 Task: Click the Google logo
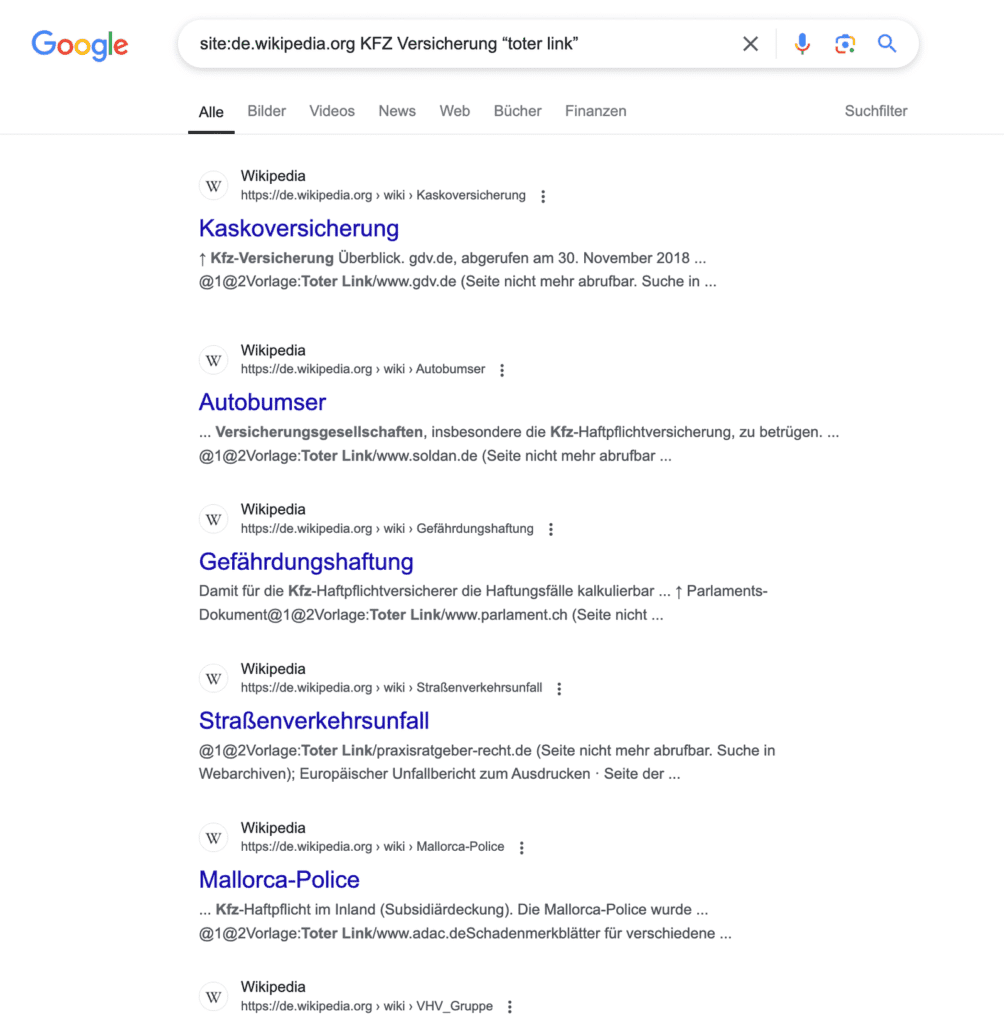[x=80, y=44]
